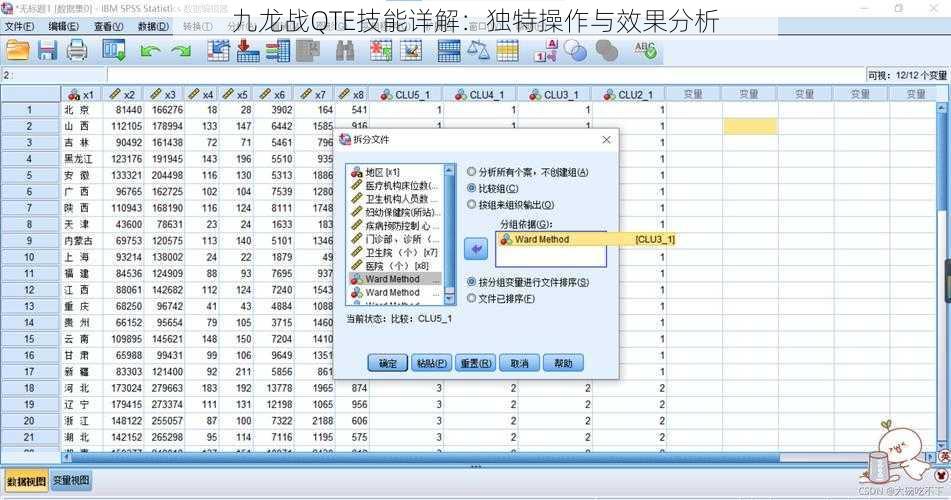Click variable list scroll up arrow

449,169
